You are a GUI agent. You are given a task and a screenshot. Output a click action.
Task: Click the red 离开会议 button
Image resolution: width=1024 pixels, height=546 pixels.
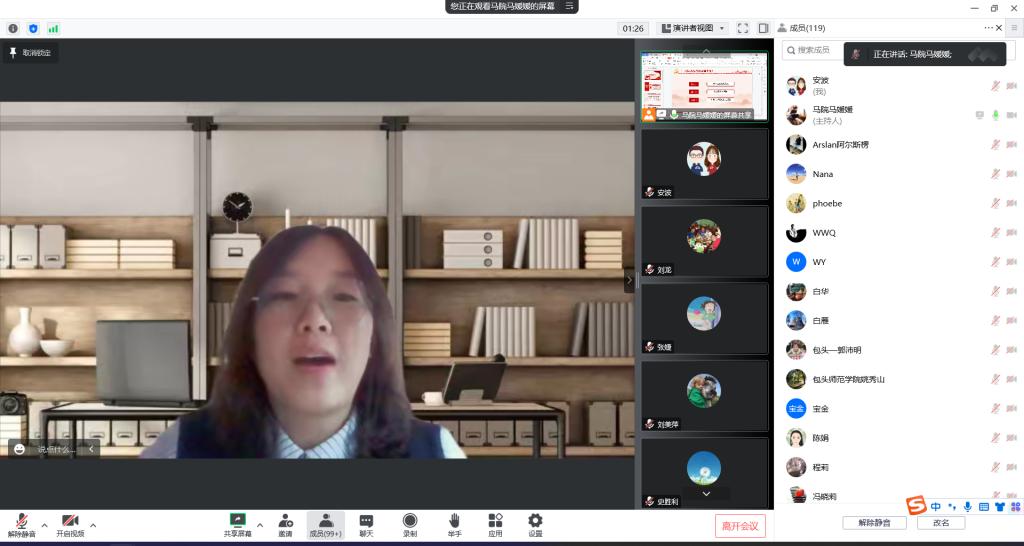tap(741, 525)
